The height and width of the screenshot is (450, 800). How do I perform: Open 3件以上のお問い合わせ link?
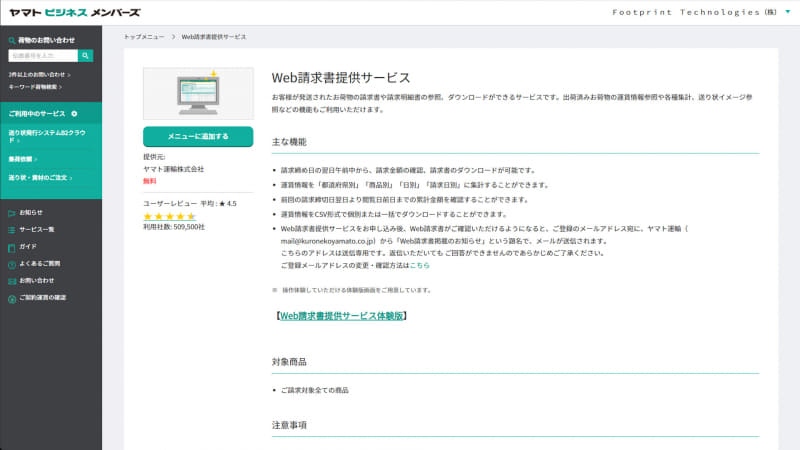[39, 74]
